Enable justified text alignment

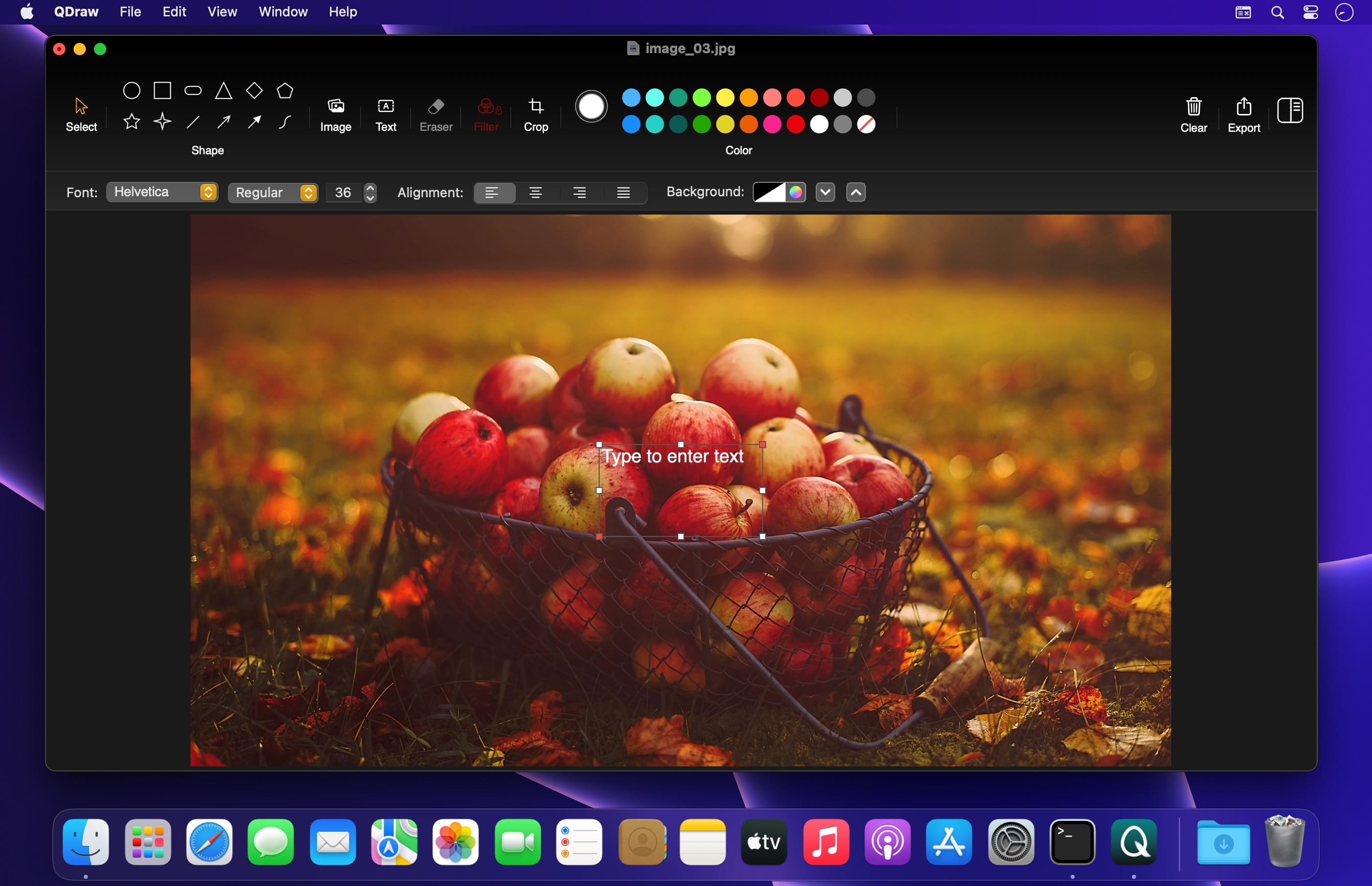pos(623,193)
